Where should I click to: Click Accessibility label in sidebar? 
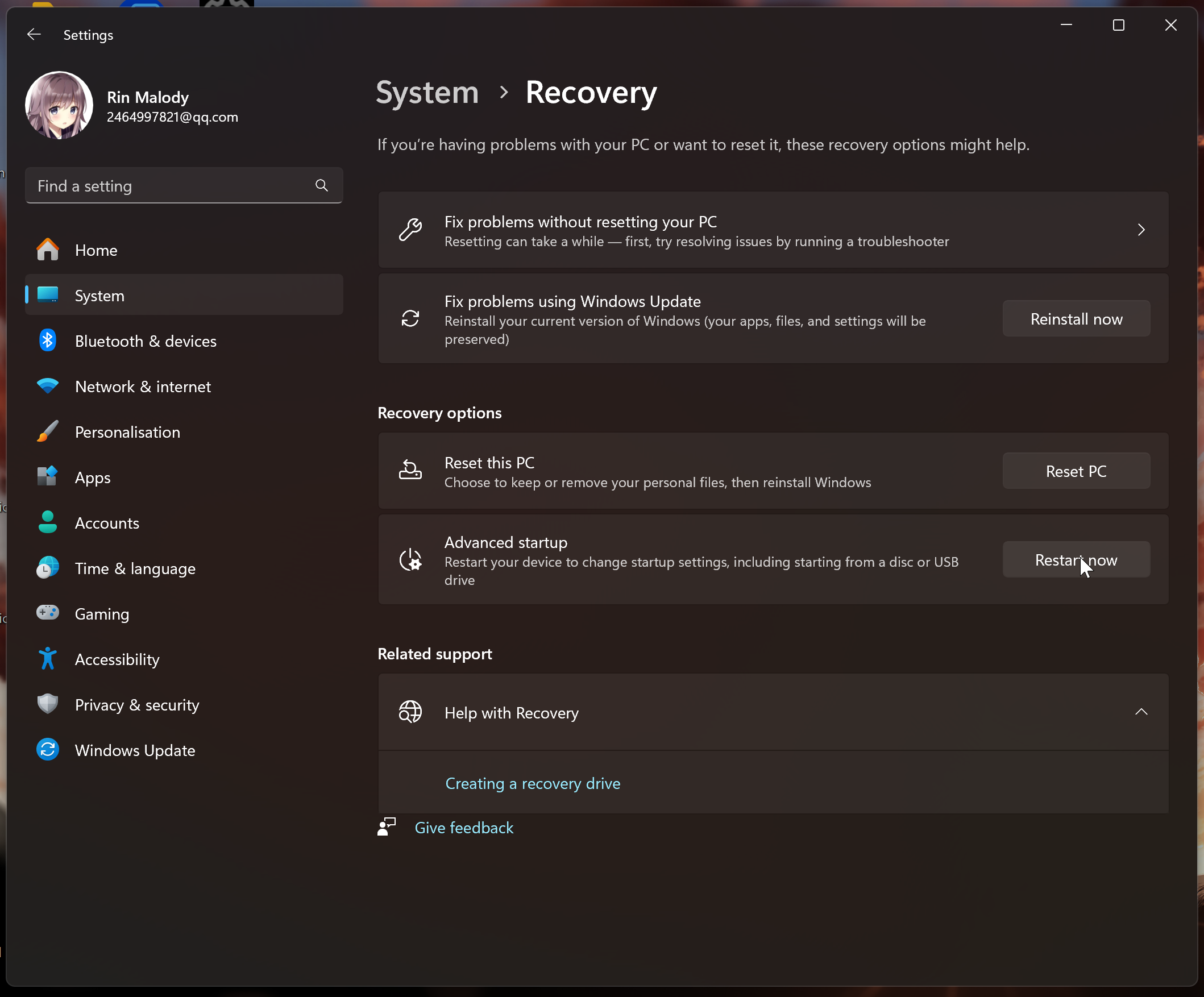pyautogui.click(x=118, y=659)
